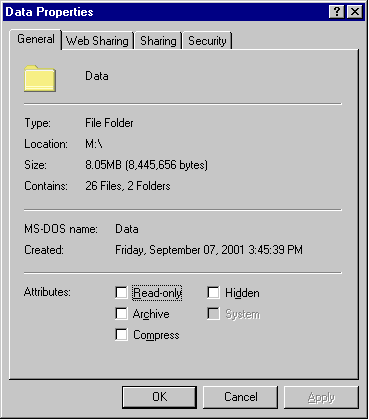The width and height of the screenshot is (369, 420).
Task: Click the disabled Apply button
Action: [321, 397]
